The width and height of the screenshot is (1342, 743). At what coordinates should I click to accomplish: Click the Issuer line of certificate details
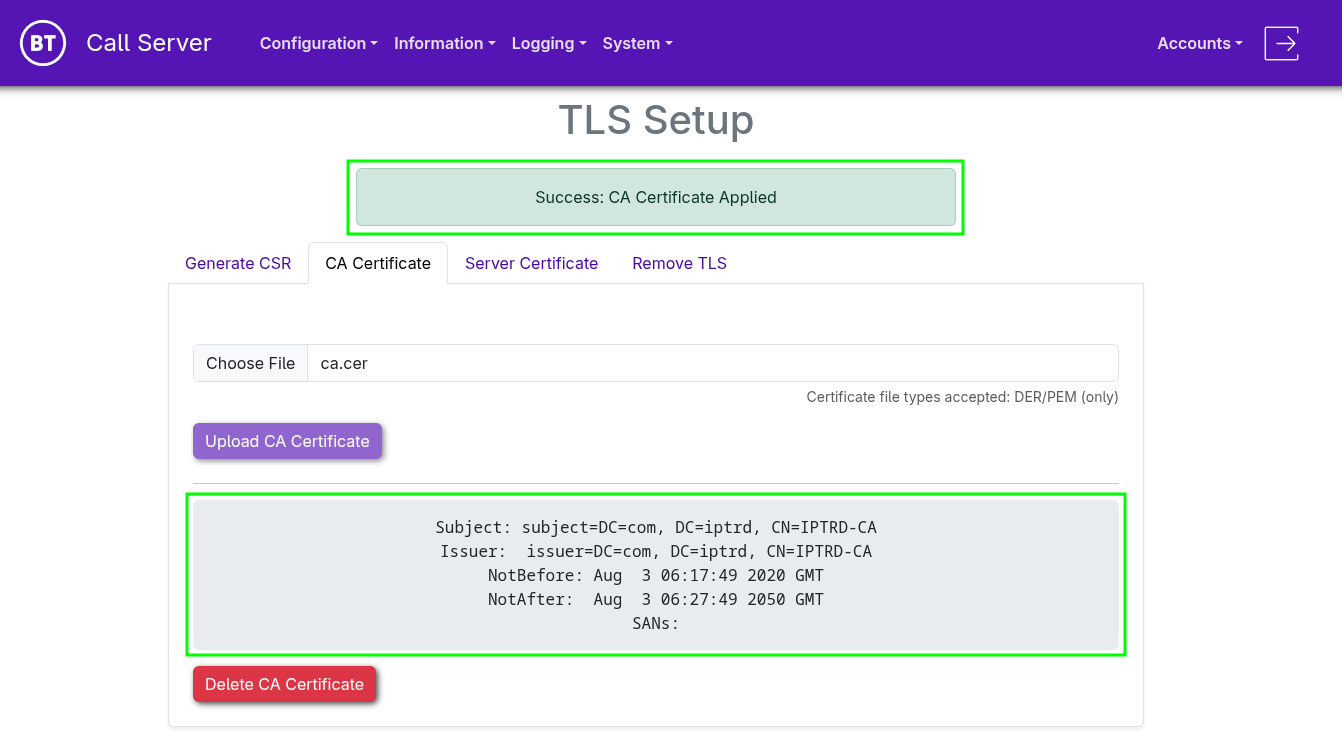(x=656, y=551)
